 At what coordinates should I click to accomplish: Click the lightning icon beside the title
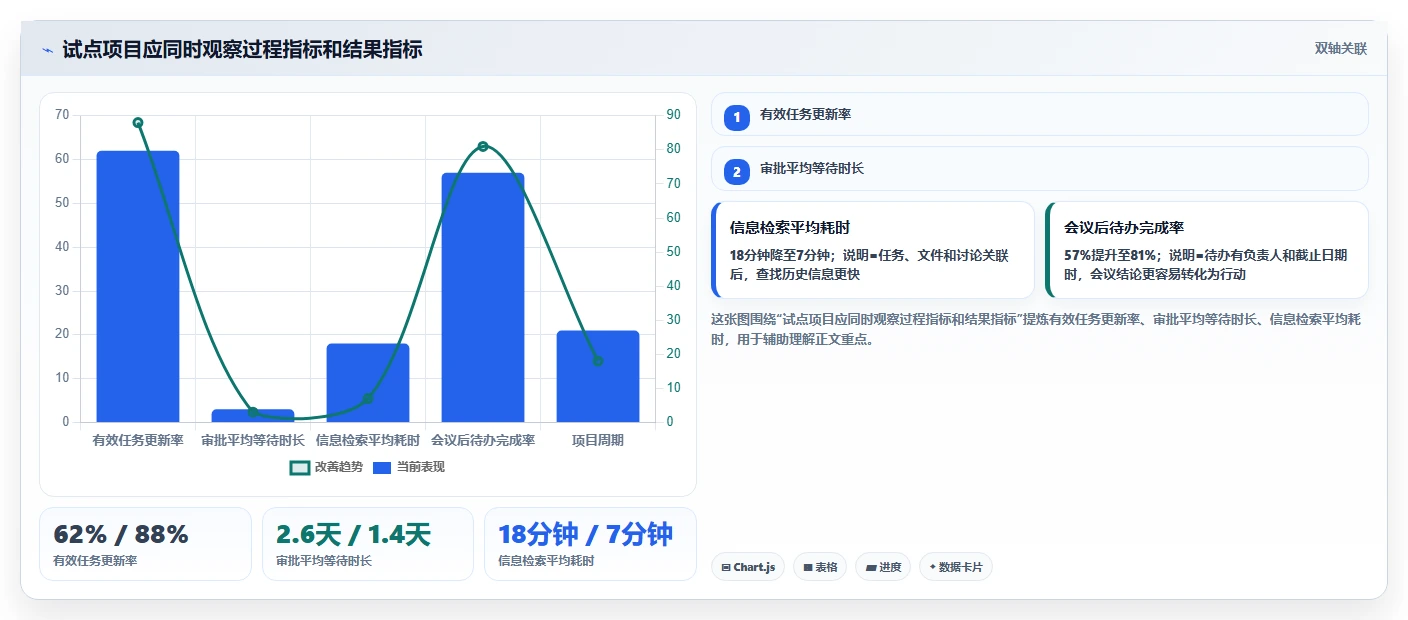tap(47, 49)
